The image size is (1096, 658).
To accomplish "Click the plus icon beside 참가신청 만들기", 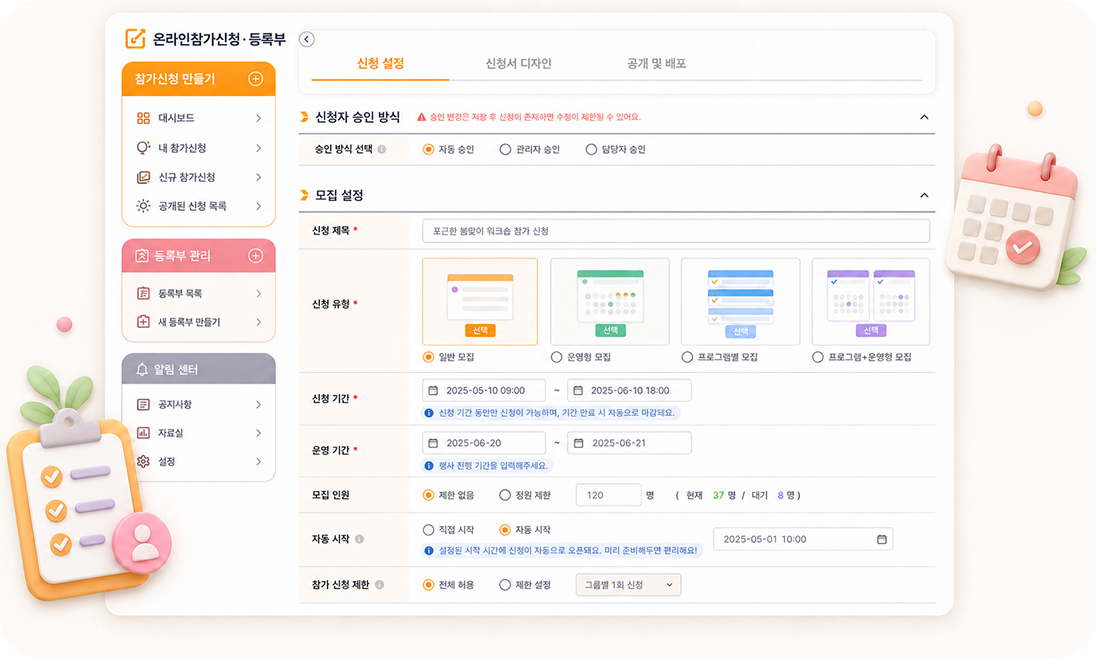I will coord(256,79).
